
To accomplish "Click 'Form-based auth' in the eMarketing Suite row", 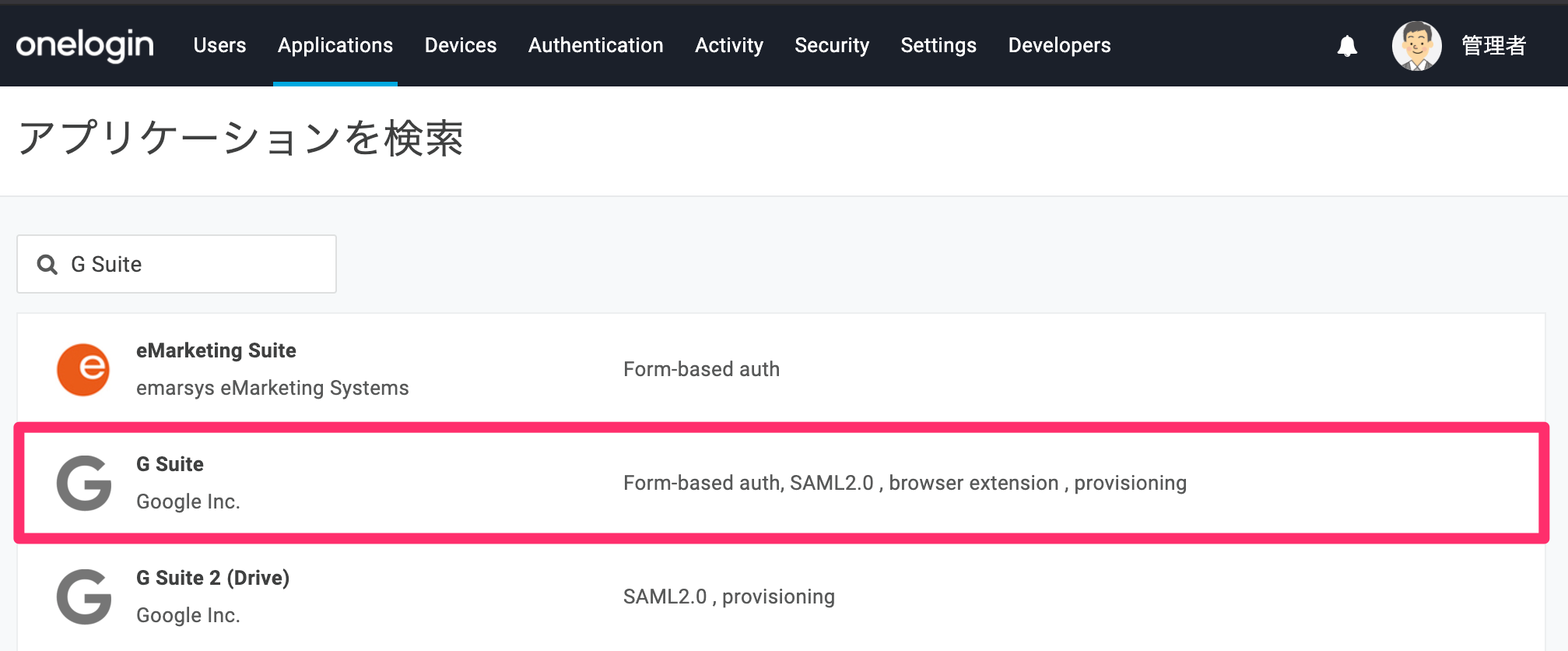I will pyautogui.click(x=701, y=369).
